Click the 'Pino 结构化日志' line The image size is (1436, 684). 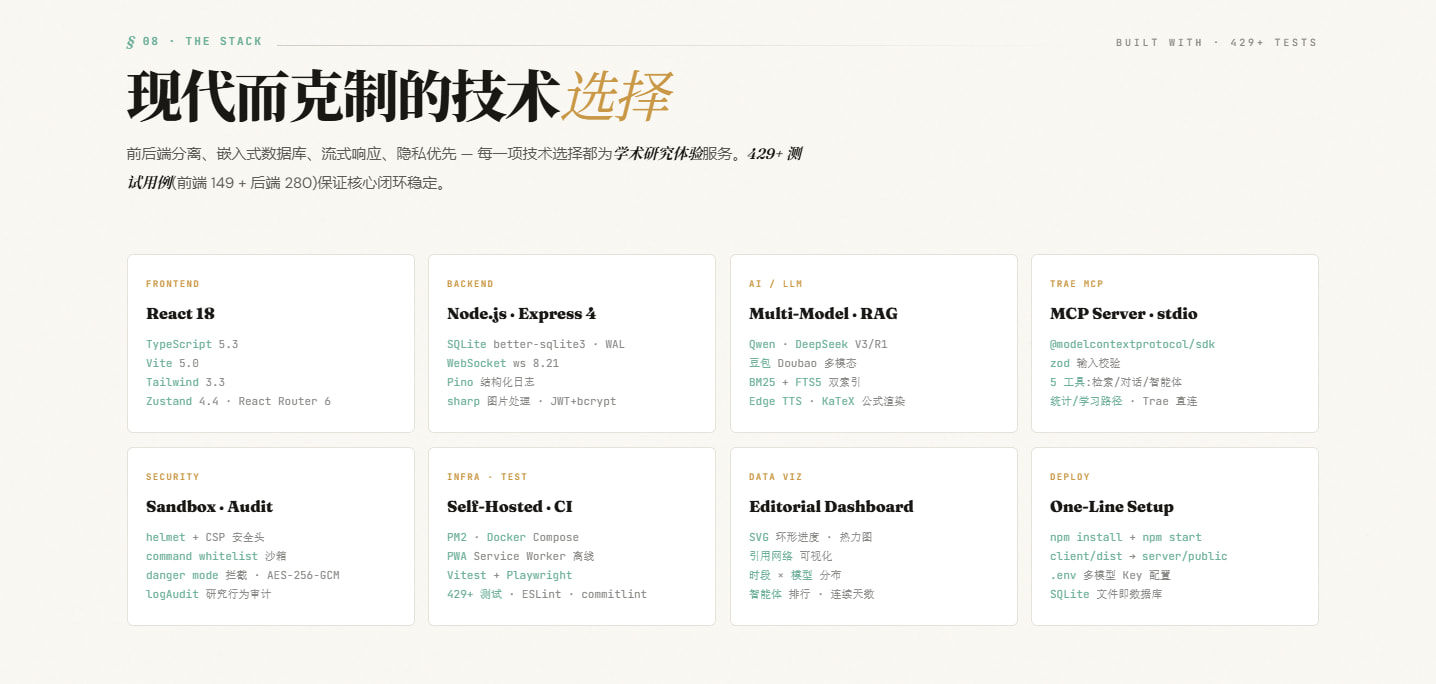click(491, 382)
